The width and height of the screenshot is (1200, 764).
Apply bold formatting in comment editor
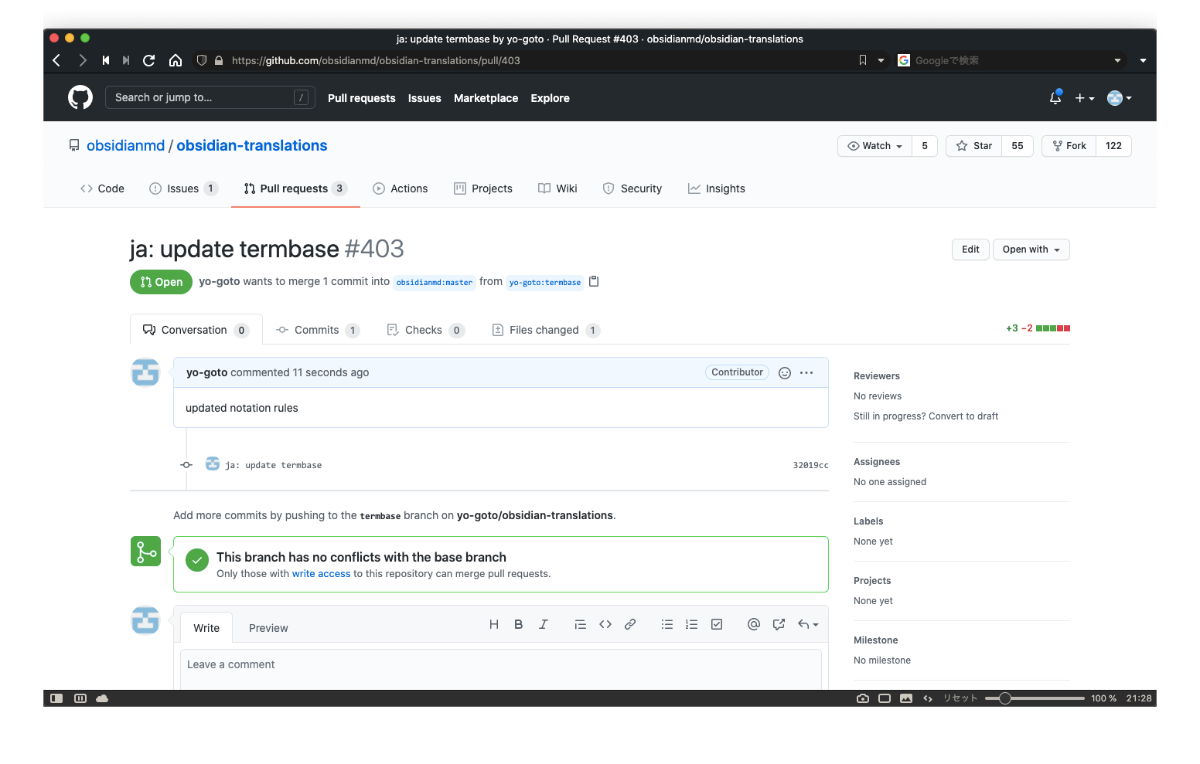pyautogui.click(x=519, y=624)
